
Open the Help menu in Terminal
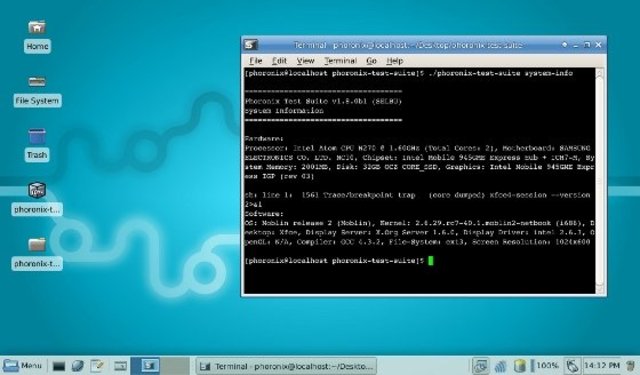pyautogui.click(x=395, y=61)
